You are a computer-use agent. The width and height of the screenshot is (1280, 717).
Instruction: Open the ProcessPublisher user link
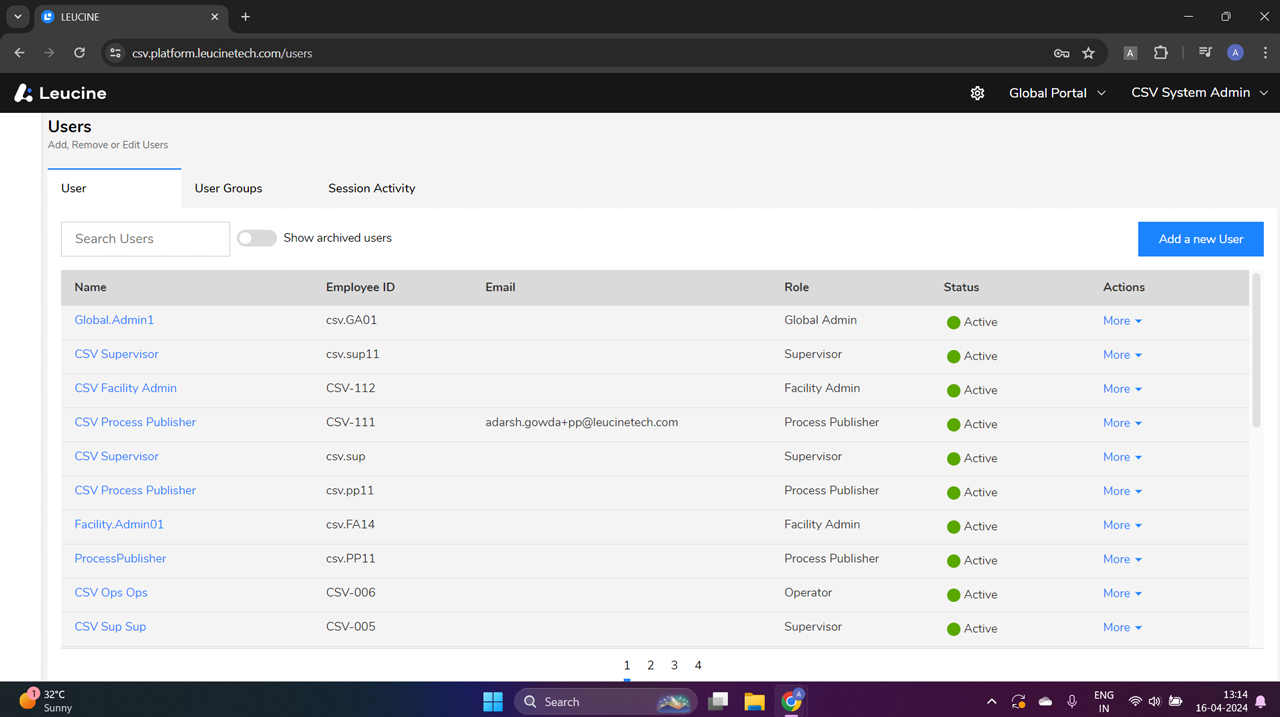[120, 558]
